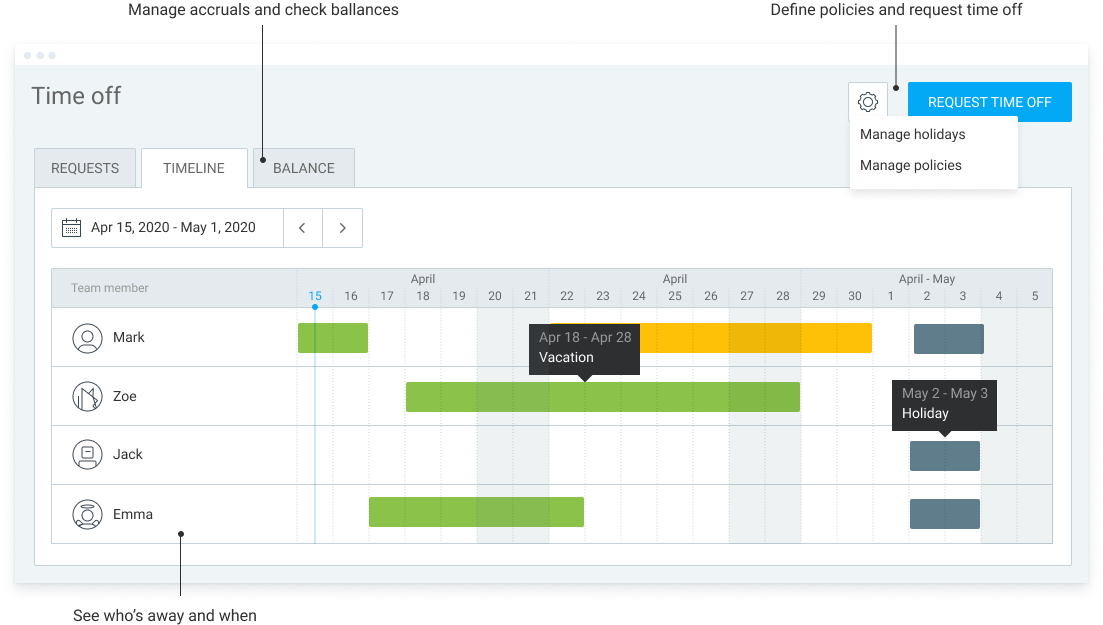
Task: Select Mark's gray holiday block
Action: (x=948, y=339)
